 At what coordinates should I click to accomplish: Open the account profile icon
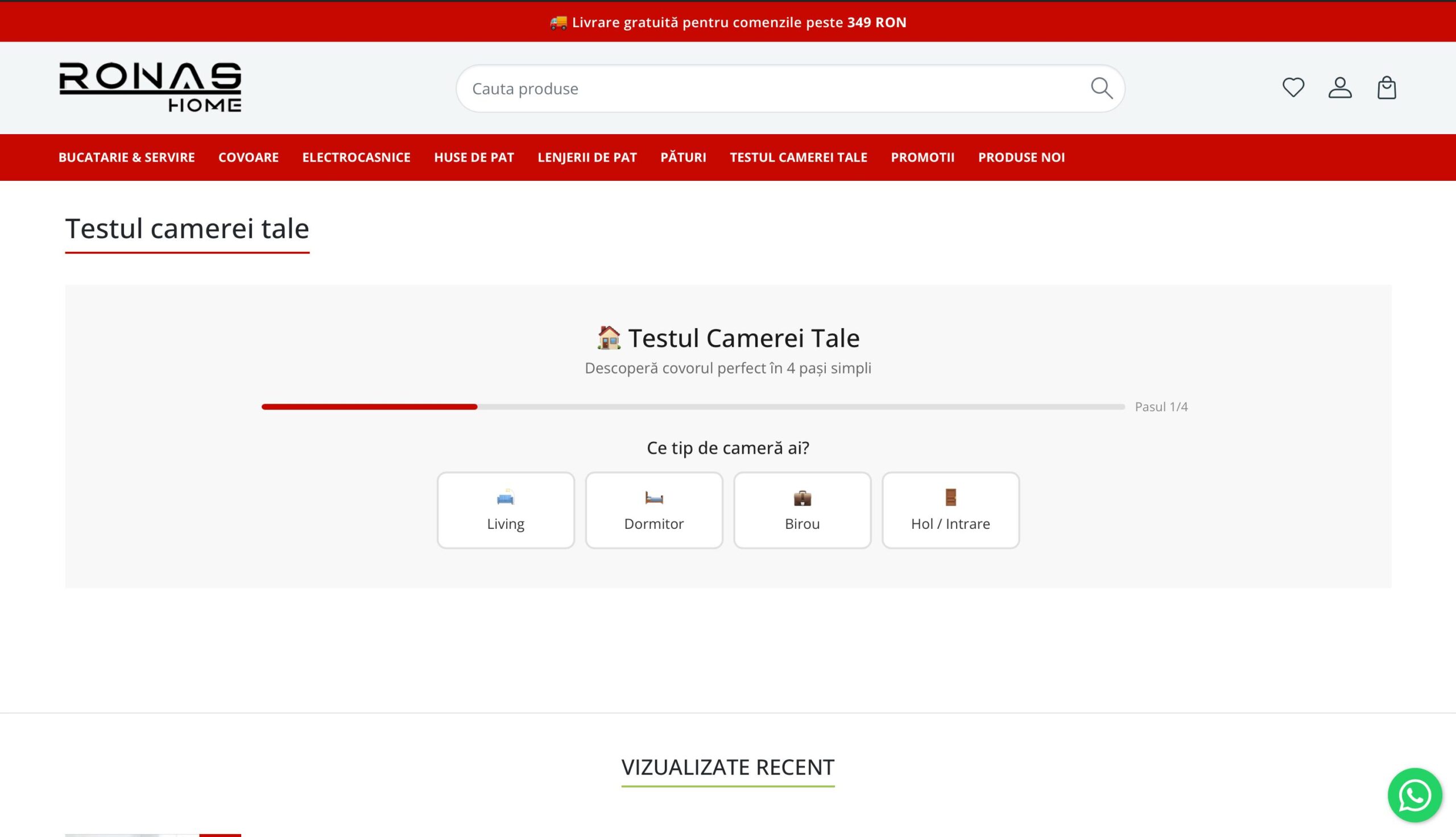point(1340,88)
